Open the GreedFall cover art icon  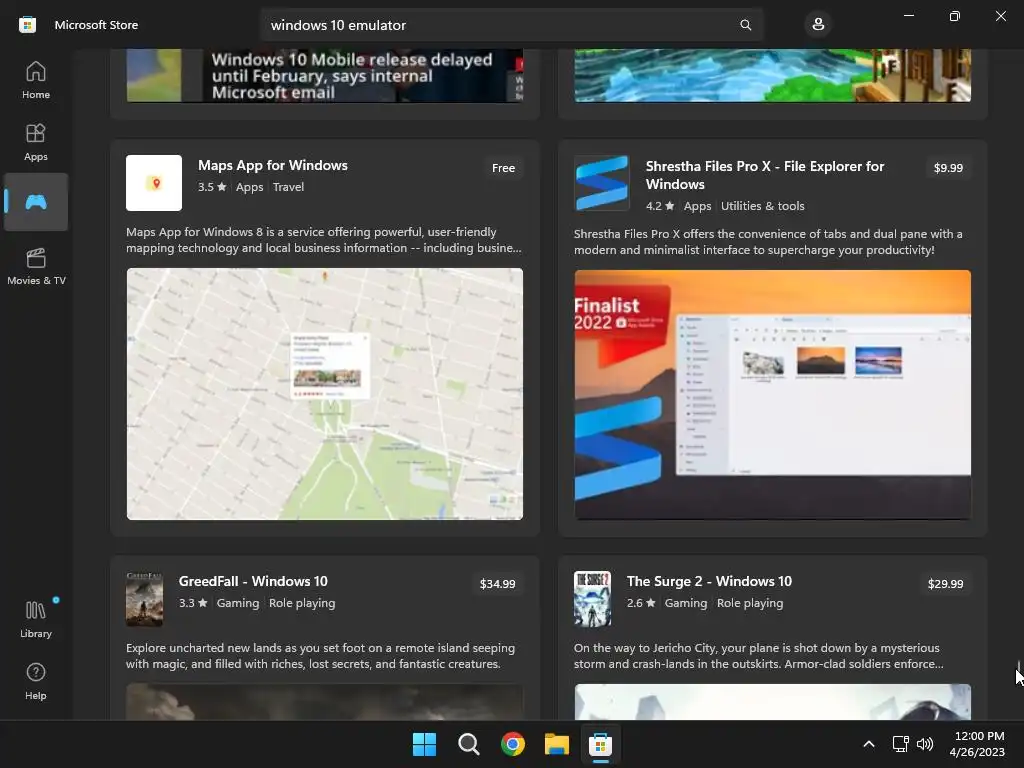pos(144,599)
